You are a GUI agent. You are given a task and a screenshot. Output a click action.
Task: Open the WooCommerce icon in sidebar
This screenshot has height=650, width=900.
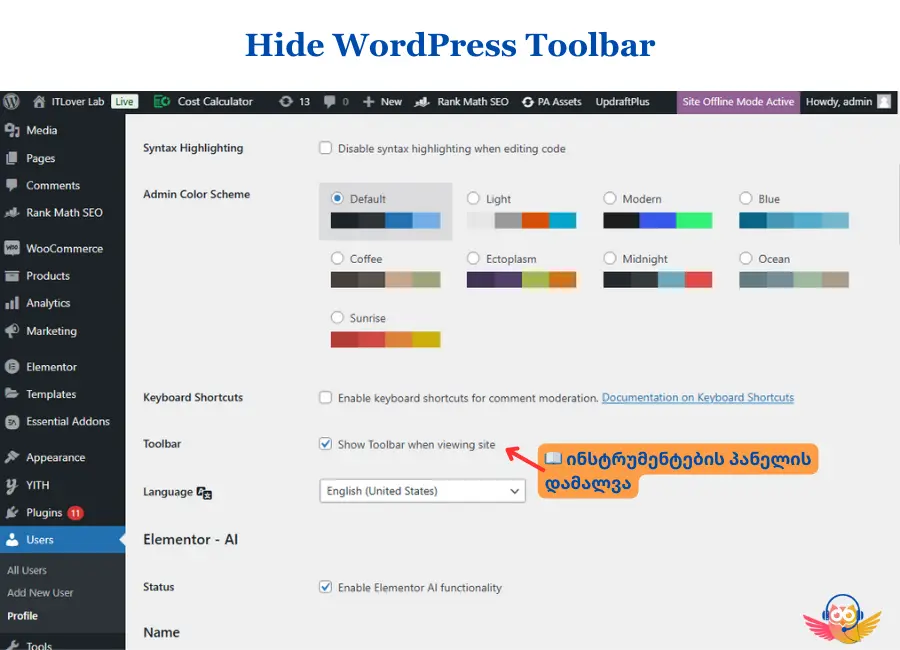coord(12,248)
